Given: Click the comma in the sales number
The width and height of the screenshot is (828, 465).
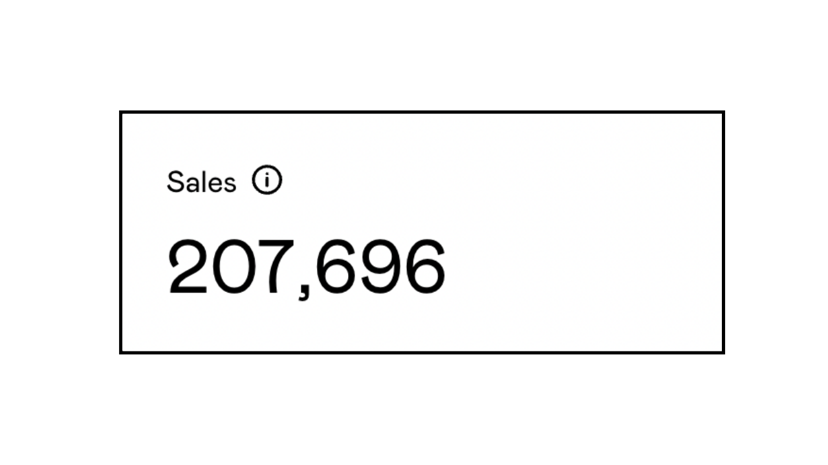Looking at the screenshot, I should point(304,291).
